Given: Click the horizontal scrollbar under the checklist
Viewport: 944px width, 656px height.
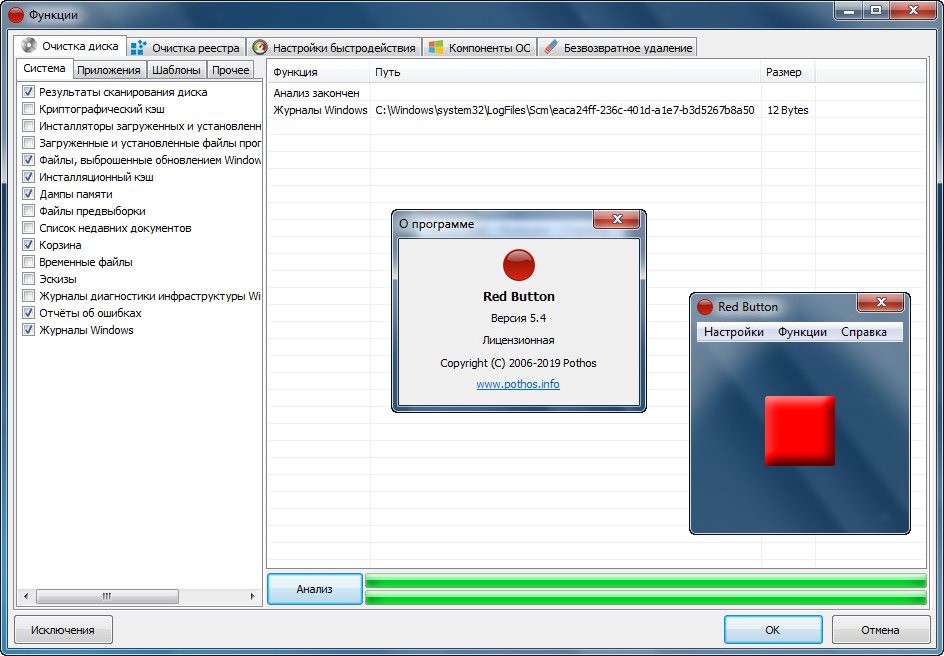Looking at the screenshot, I should pyautogui.click(x=140, y=596).
